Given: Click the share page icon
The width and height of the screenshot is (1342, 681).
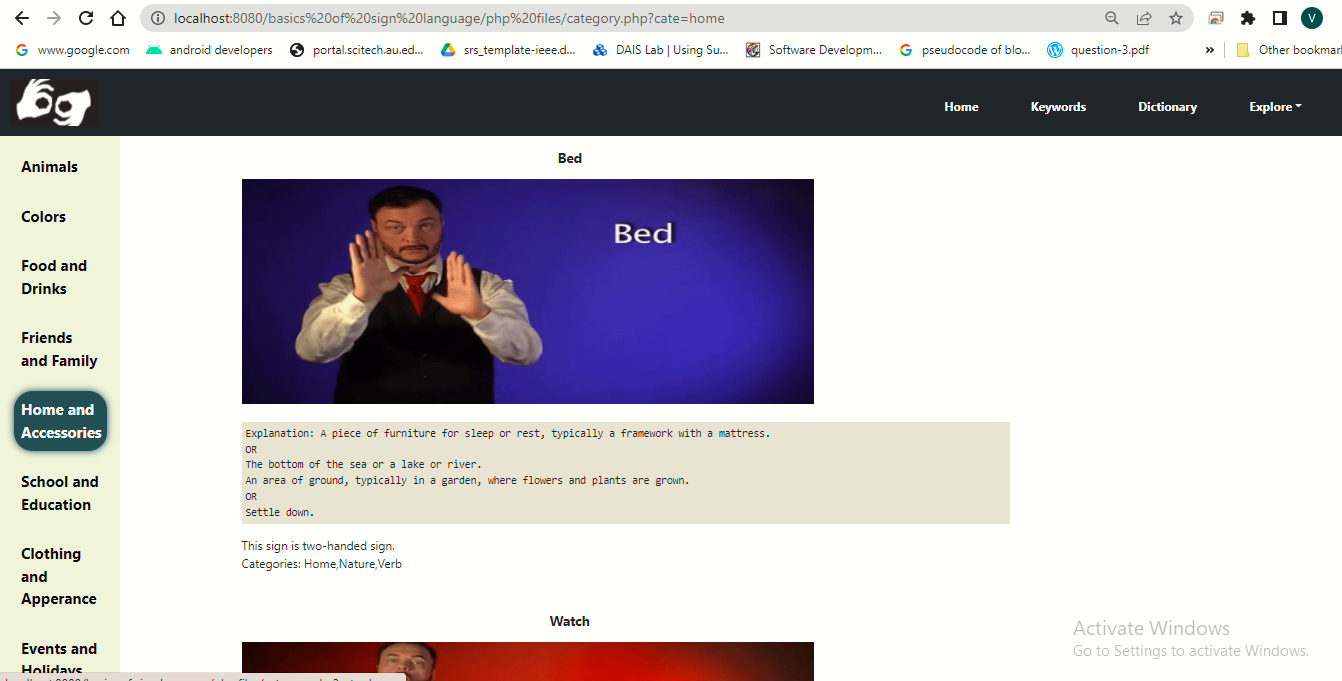Looking at the screenshot, I should pos(1144,18).
